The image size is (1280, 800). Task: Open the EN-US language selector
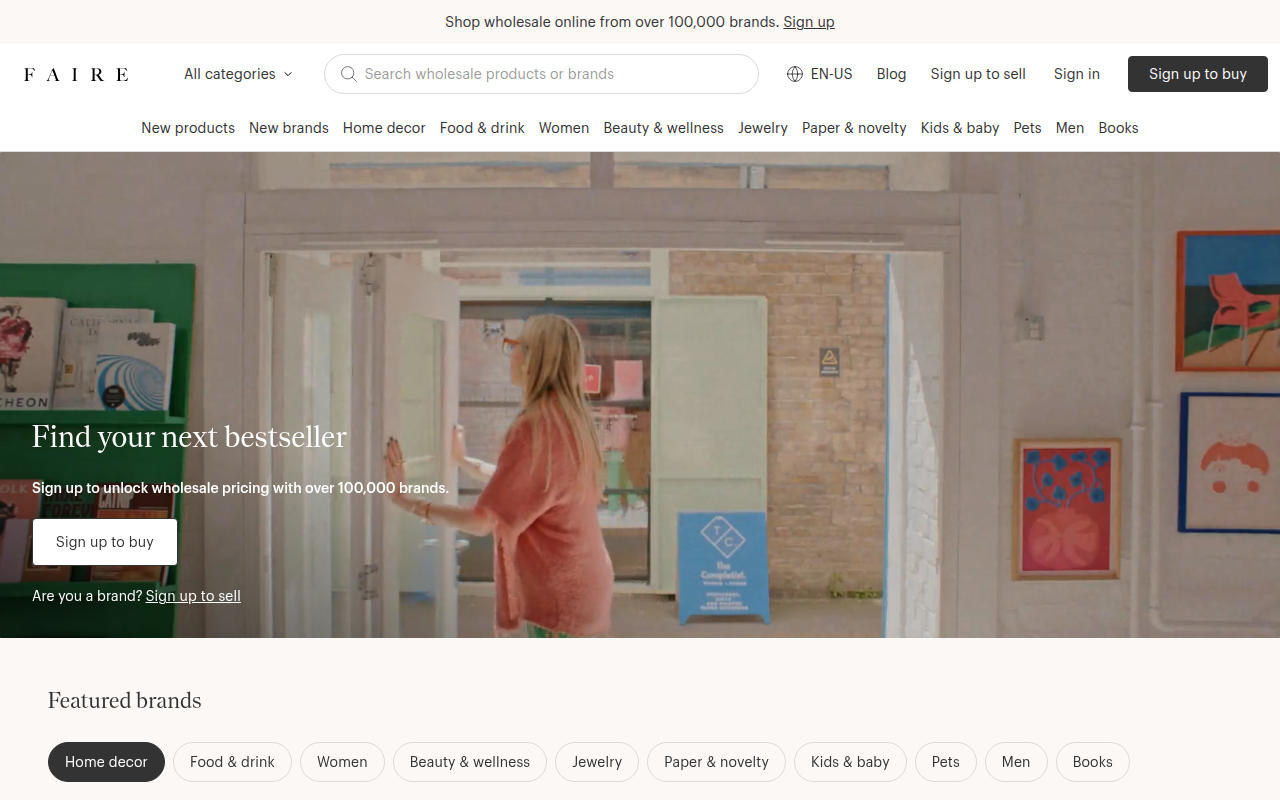tap(820, 74)
